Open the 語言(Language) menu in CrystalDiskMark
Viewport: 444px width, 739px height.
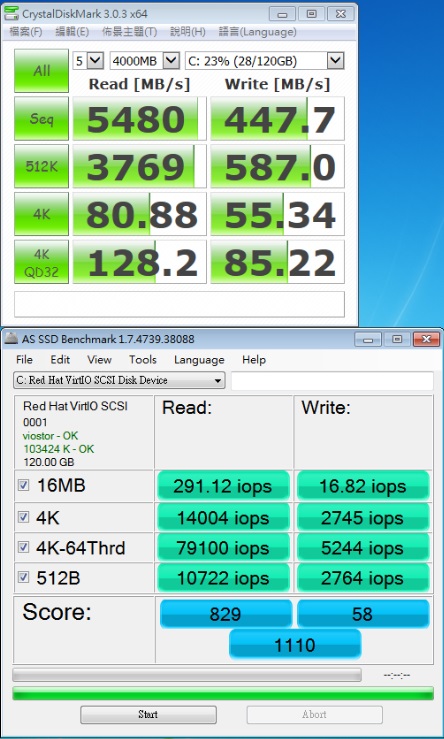[257, 32]
